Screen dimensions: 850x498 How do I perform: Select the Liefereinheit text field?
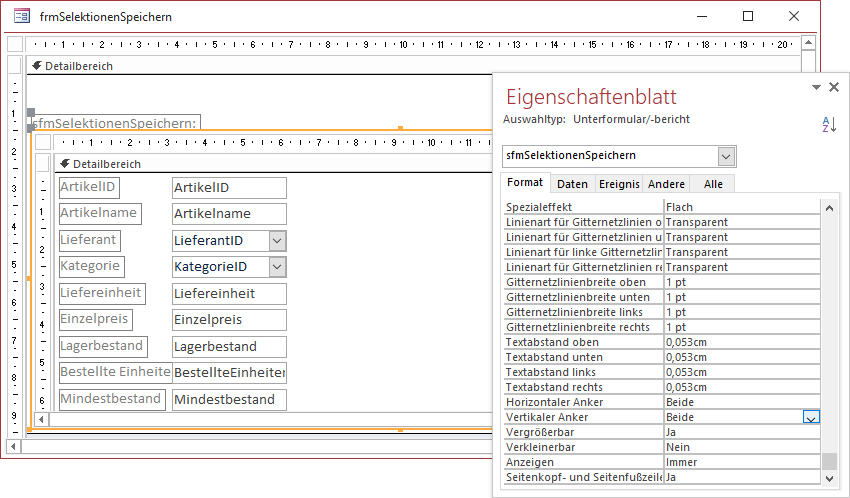pos(229,294)
